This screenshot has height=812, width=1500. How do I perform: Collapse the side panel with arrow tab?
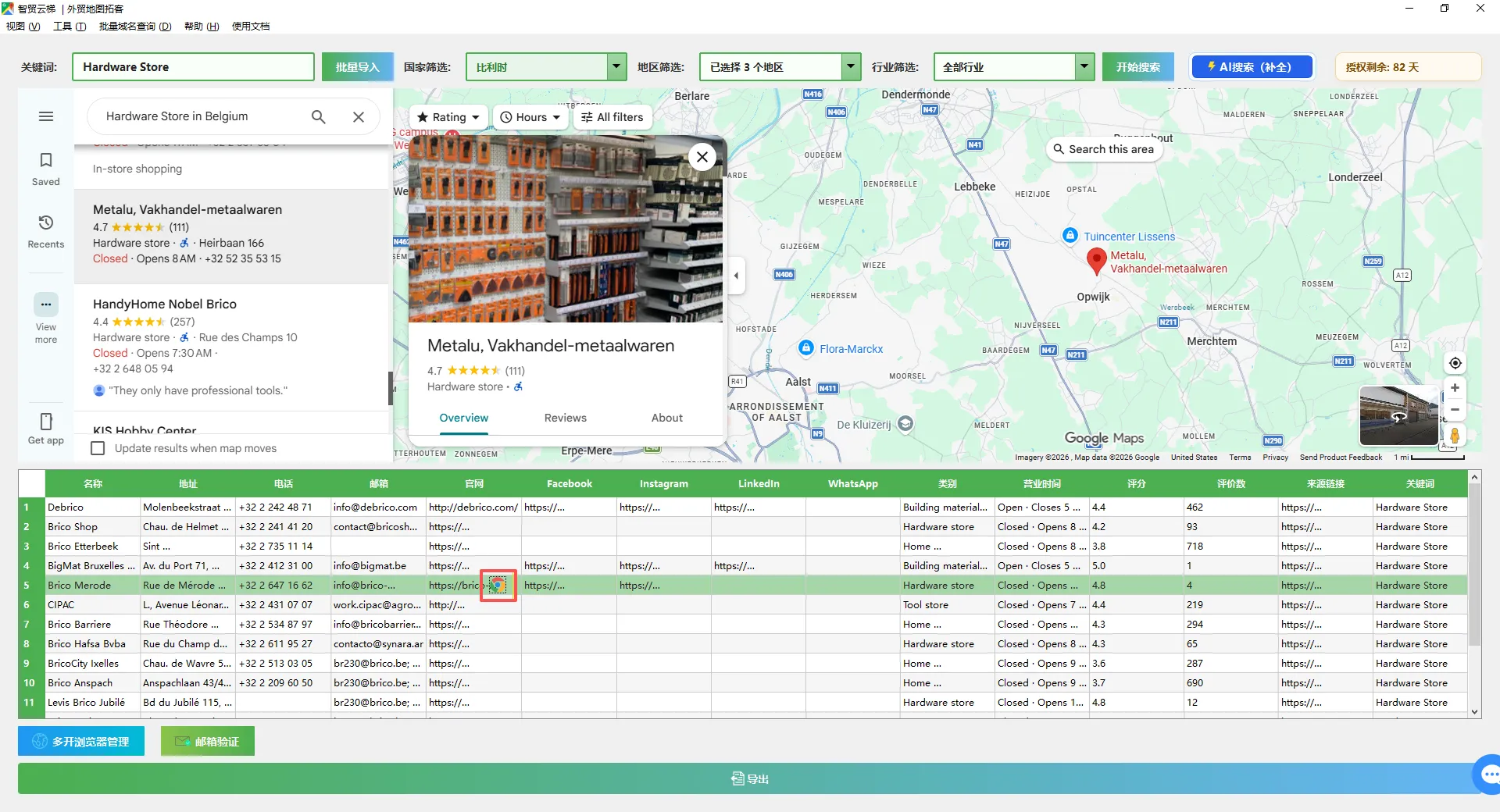(736, 276)
